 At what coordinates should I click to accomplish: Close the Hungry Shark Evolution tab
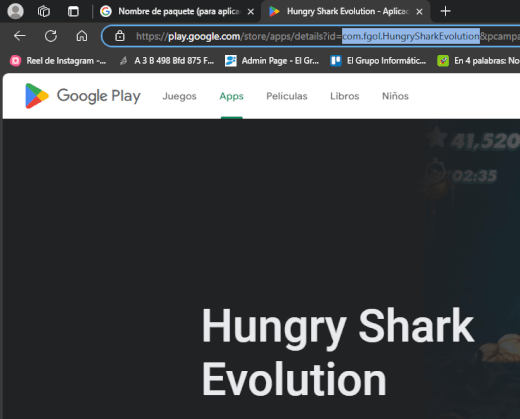pyautogui.click(x=419, y=12)
